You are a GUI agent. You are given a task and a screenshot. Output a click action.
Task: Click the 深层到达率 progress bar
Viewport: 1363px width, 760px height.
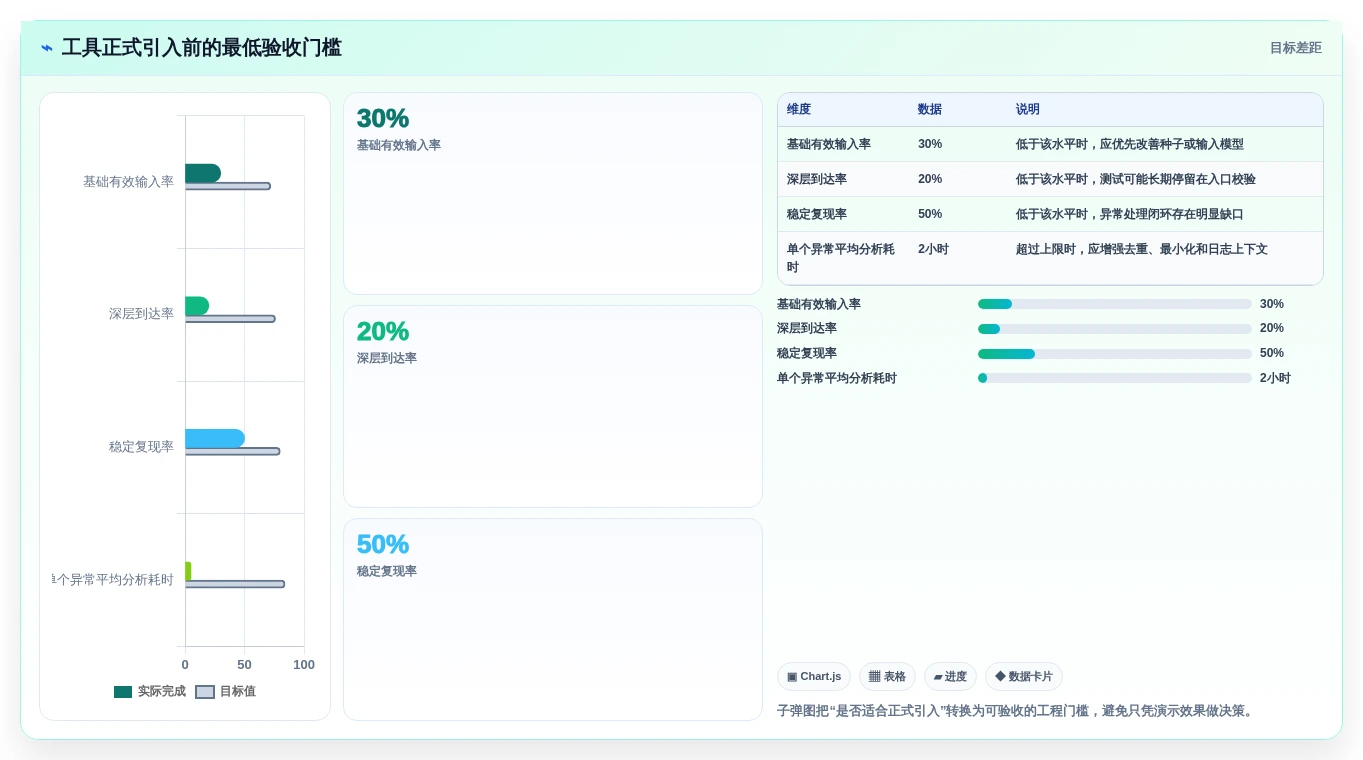tap(1115, 328)
